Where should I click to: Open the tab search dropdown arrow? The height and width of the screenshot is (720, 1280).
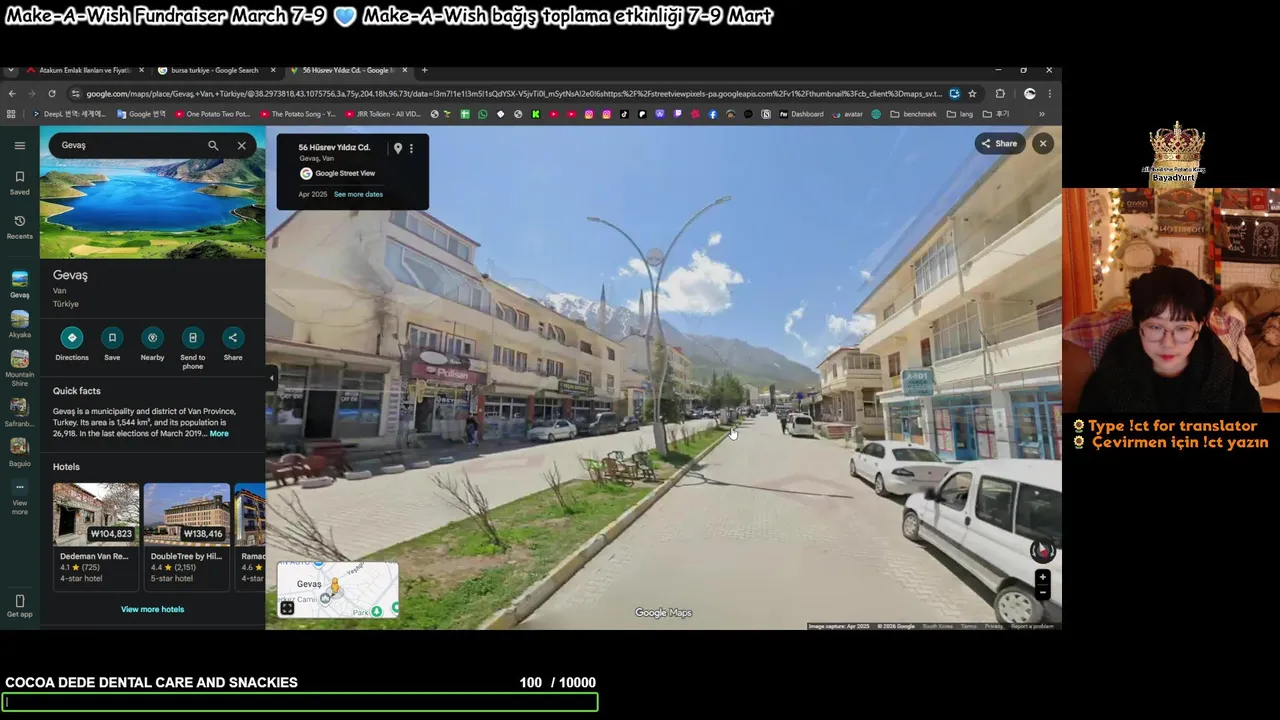[x=10, y=70]
